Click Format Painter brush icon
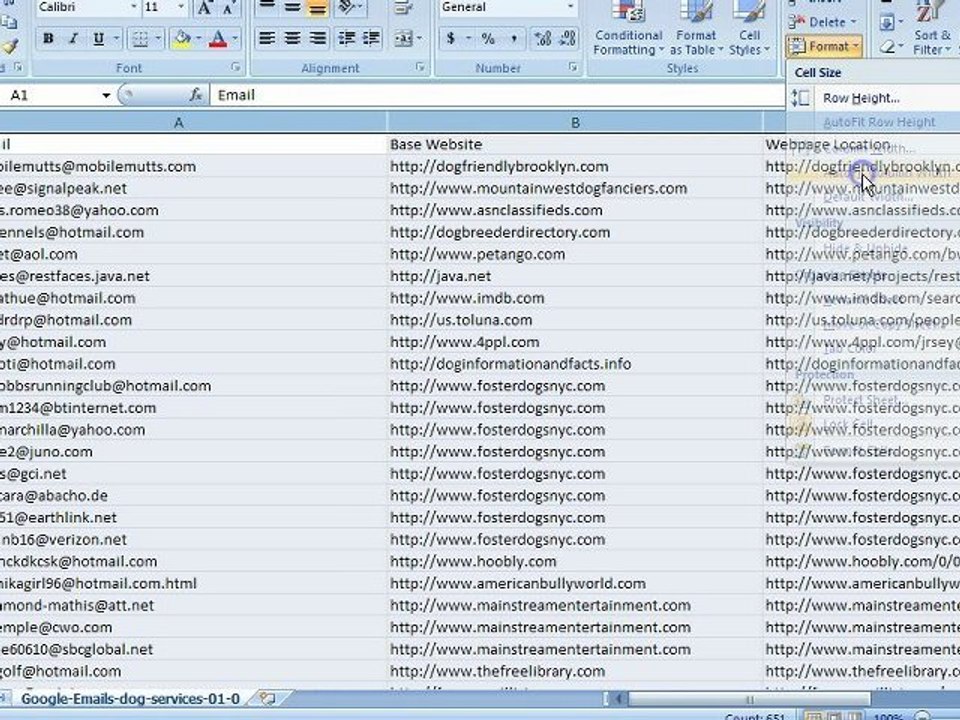This screenshot has height=720, width=960. [9, 47]
